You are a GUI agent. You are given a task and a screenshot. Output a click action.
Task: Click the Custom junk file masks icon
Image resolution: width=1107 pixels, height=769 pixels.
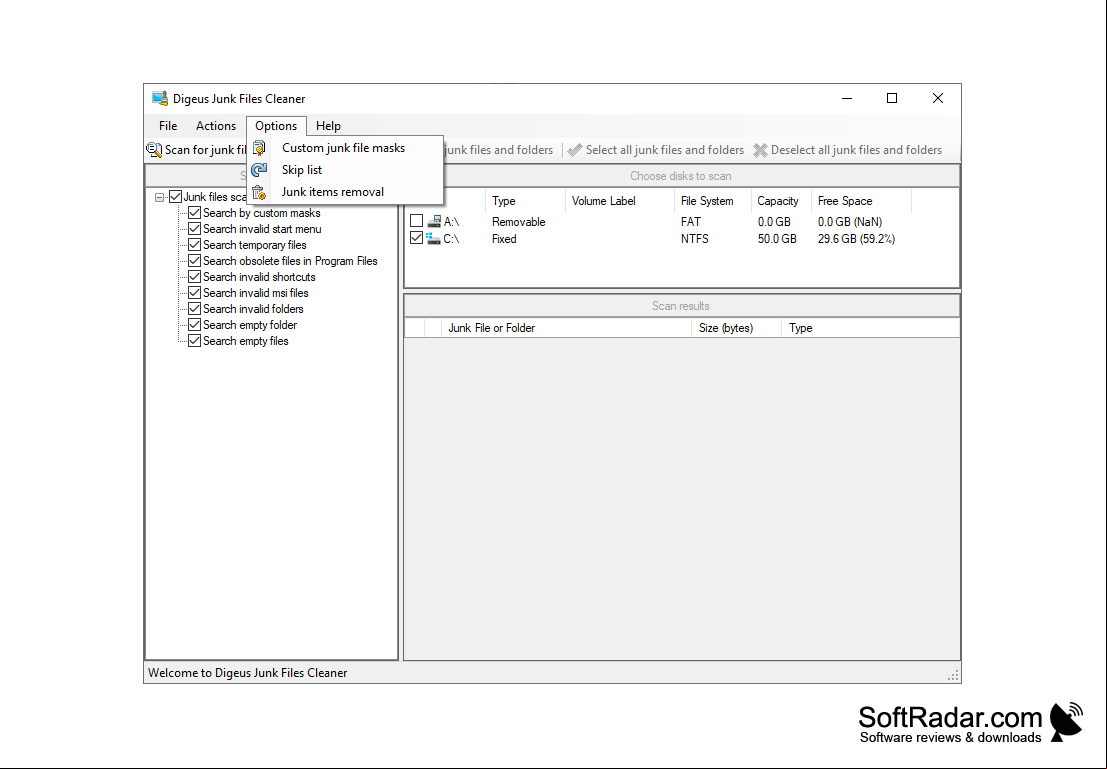[259, 148]
